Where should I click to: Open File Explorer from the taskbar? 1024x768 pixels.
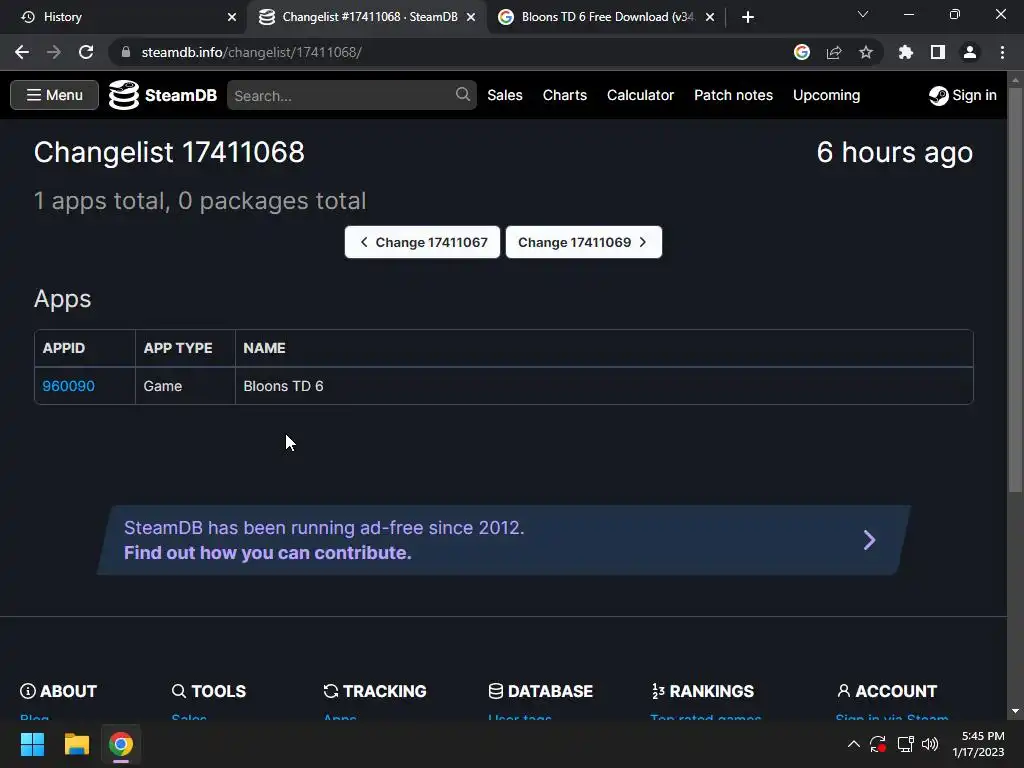pos(76,744)
